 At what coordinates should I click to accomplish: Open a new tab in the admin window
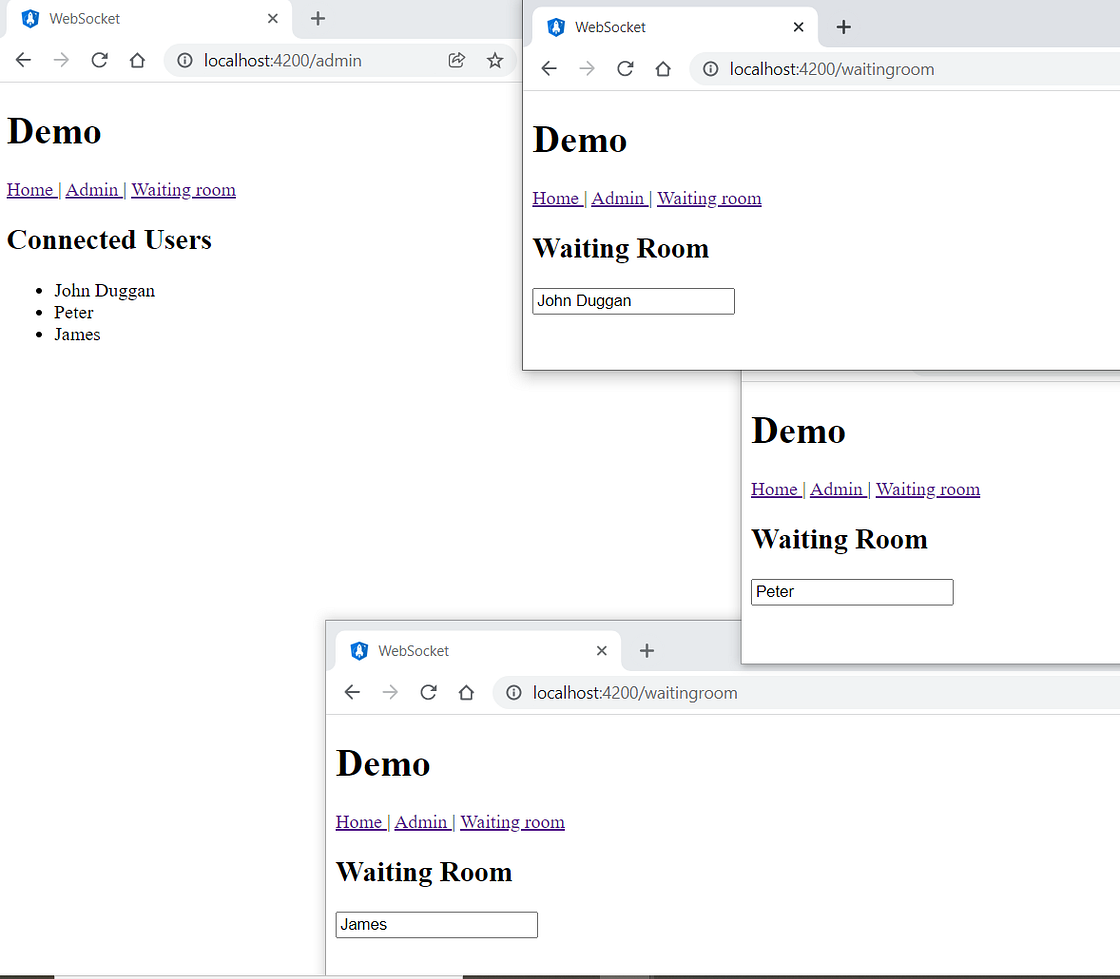pyautogui.click(x=318, y=18)
